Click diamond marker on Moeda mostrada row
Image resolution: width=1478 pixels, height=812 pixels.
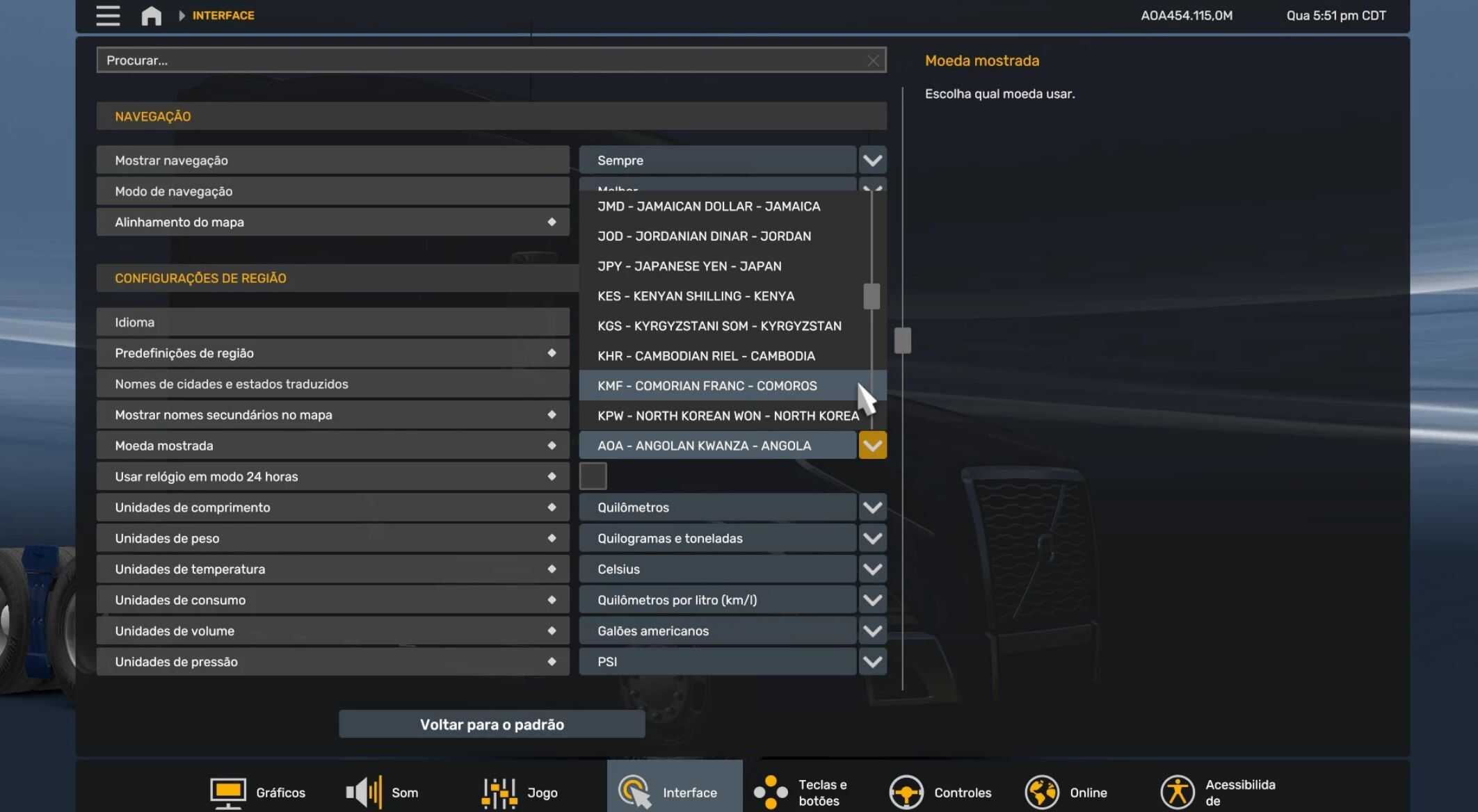(x=552, y=446)
